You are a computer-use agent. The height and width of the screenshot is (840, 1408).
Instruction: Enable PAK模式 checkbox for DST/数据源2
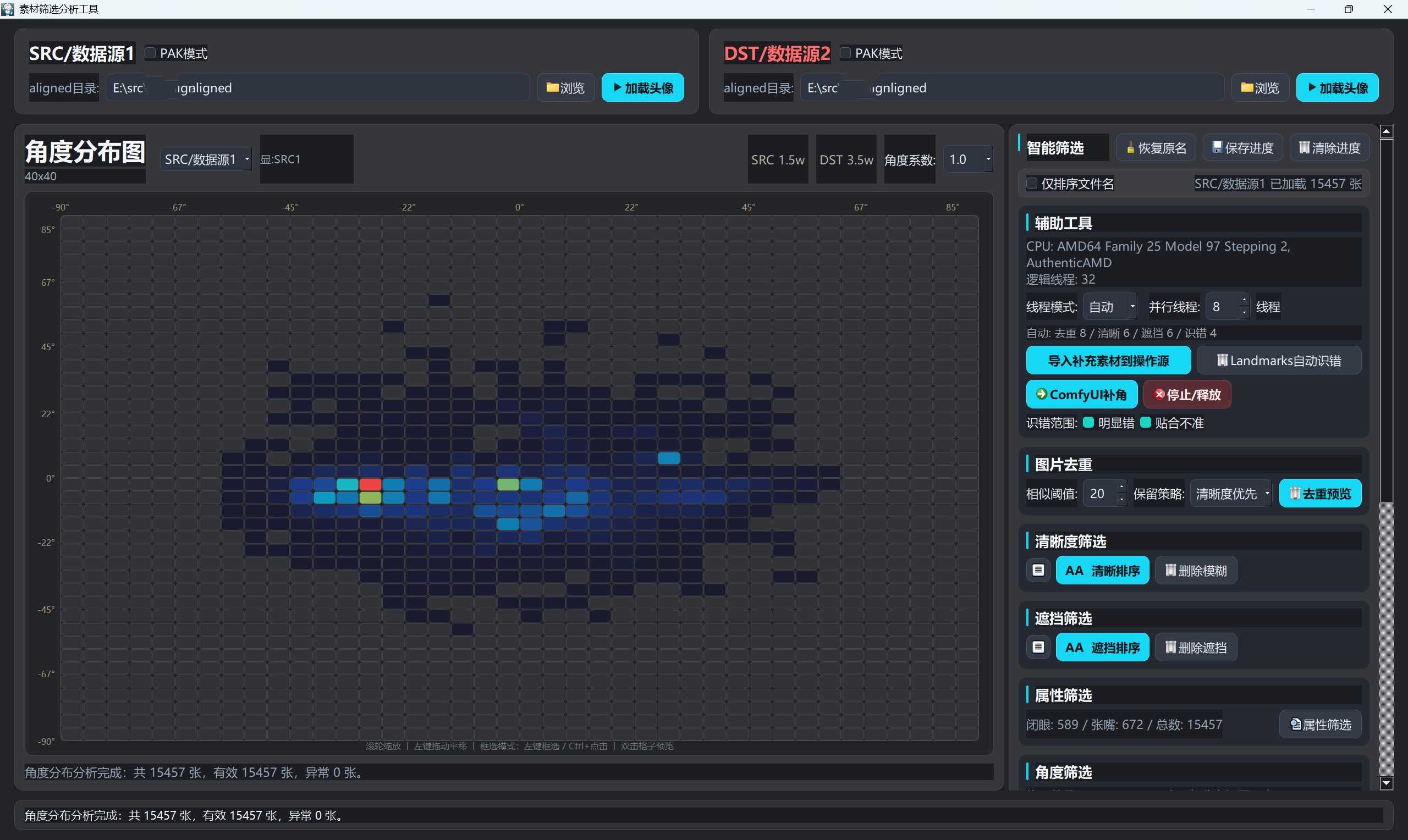pyautogui.click(x=845, y=53)
